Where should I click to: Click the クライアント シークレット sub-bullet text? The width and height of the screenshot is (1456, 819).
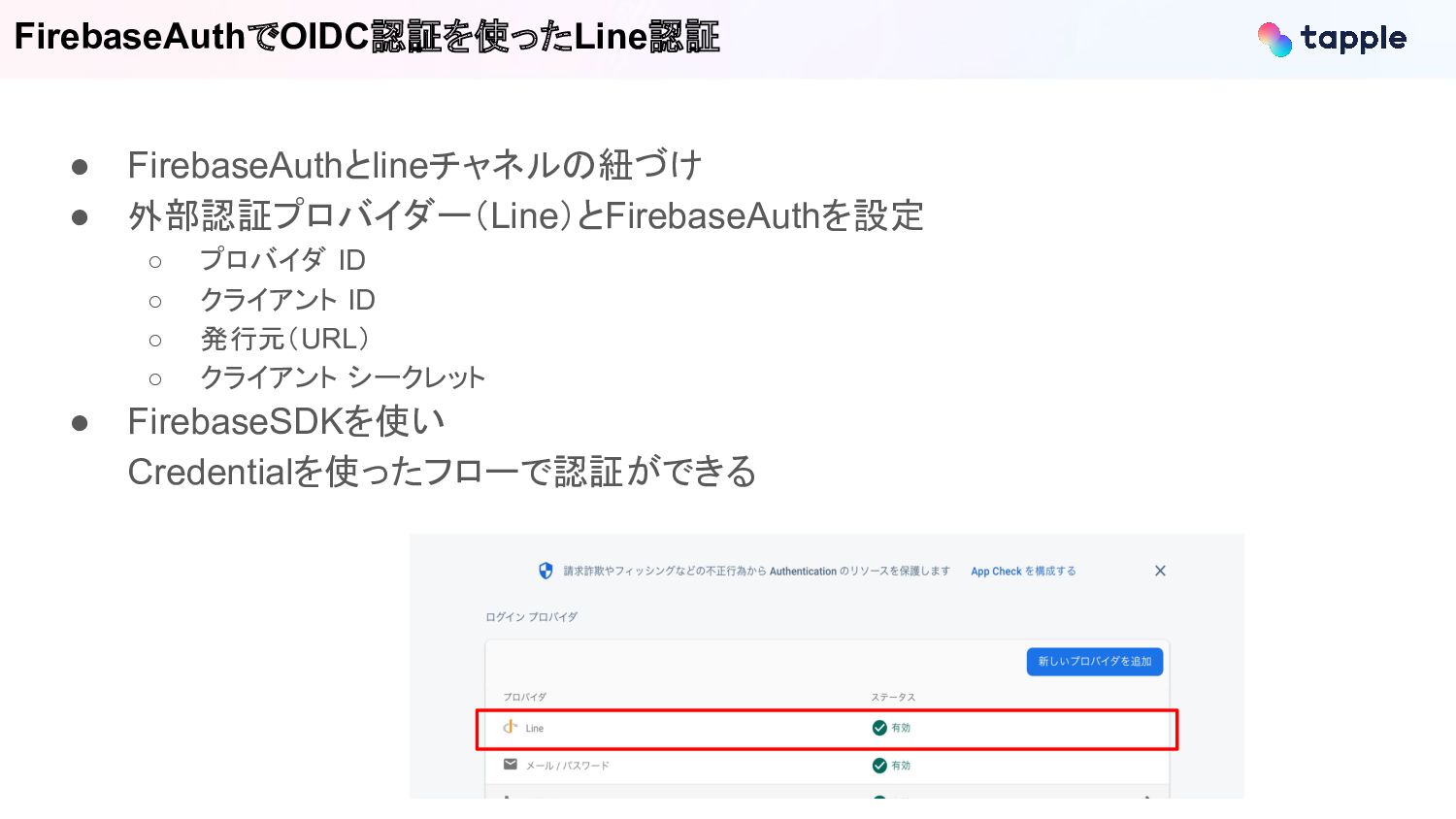(x=342, y=377)
